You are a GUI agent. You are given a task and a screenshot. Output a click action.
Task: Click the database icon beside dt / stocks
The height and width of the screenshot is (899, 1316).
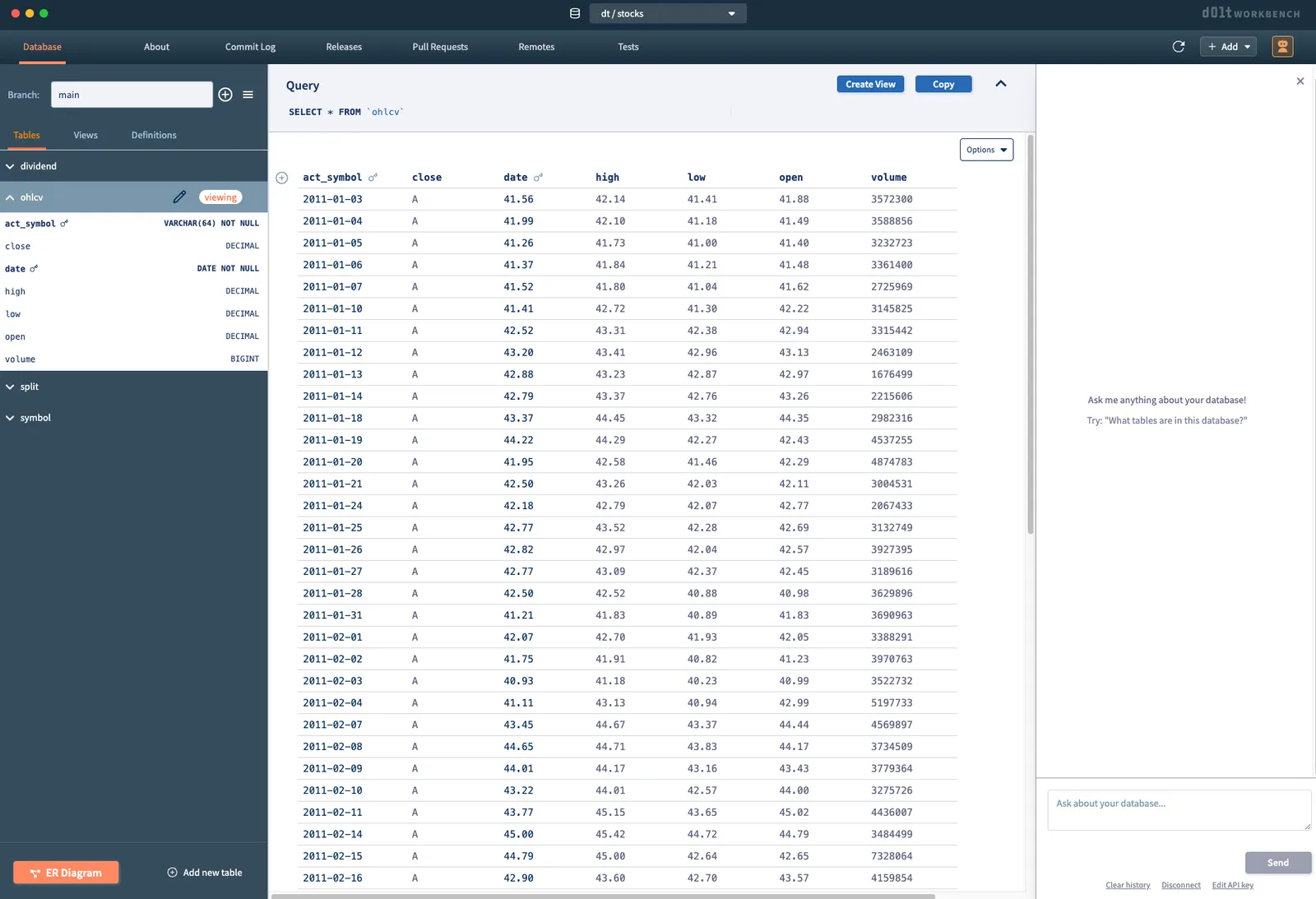click(575, 13)
